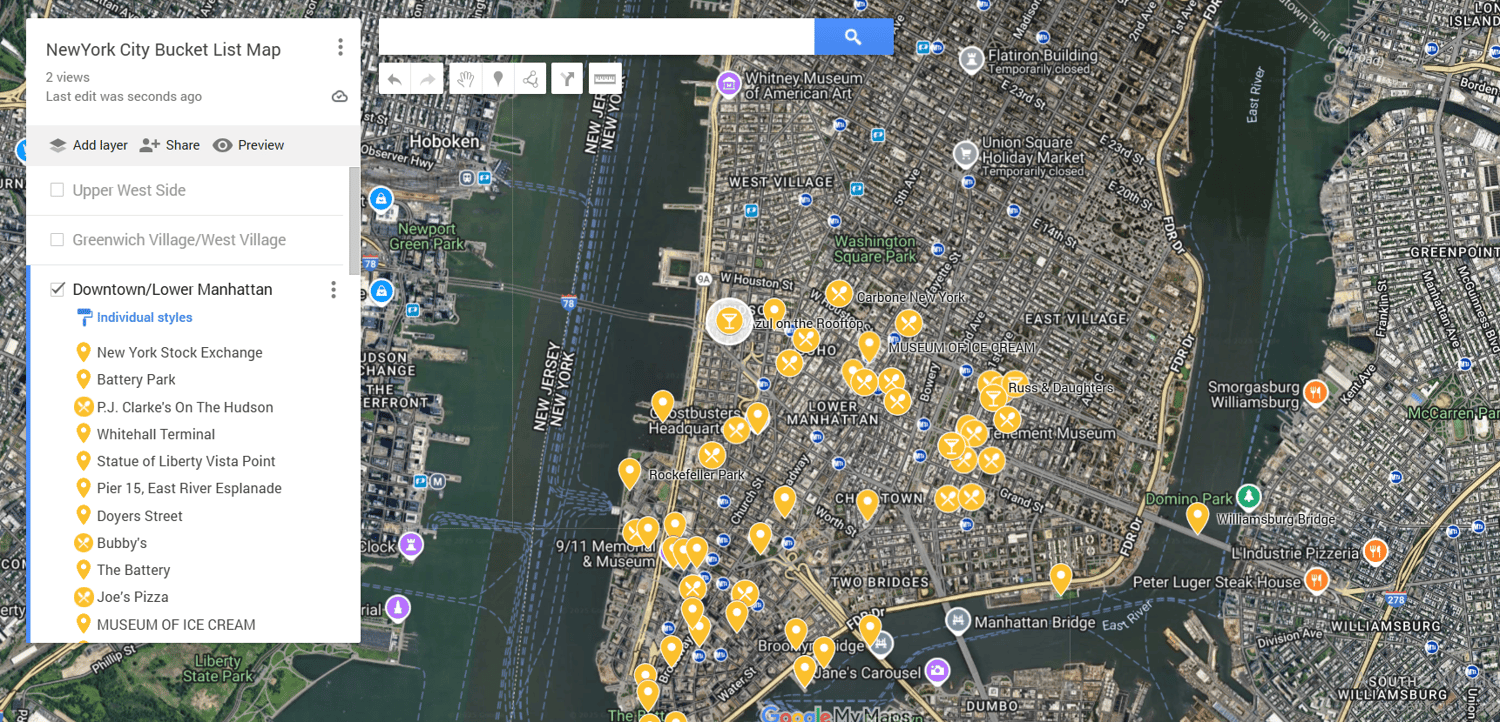Viewport: 1500px width, 722px height.
Task: Click the Domino Park green marker
Action: 1248,496
